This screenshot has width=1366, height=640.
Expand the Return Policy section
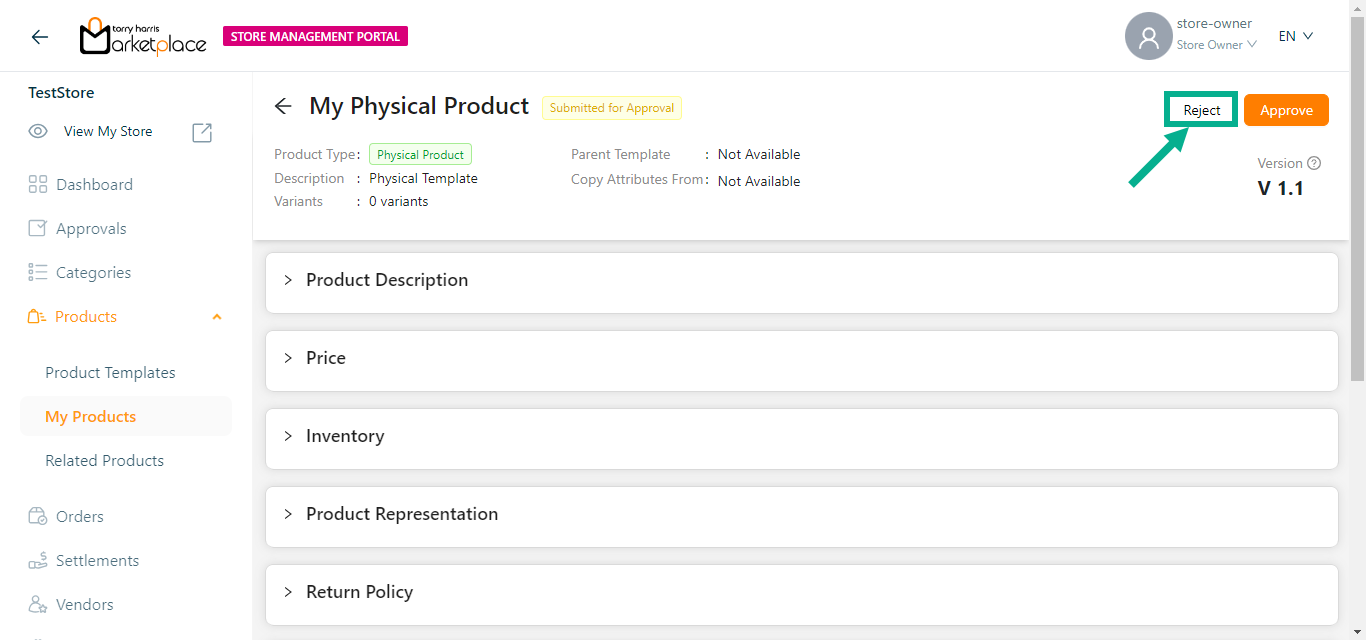pyautogui.click(x=359, y=593)
